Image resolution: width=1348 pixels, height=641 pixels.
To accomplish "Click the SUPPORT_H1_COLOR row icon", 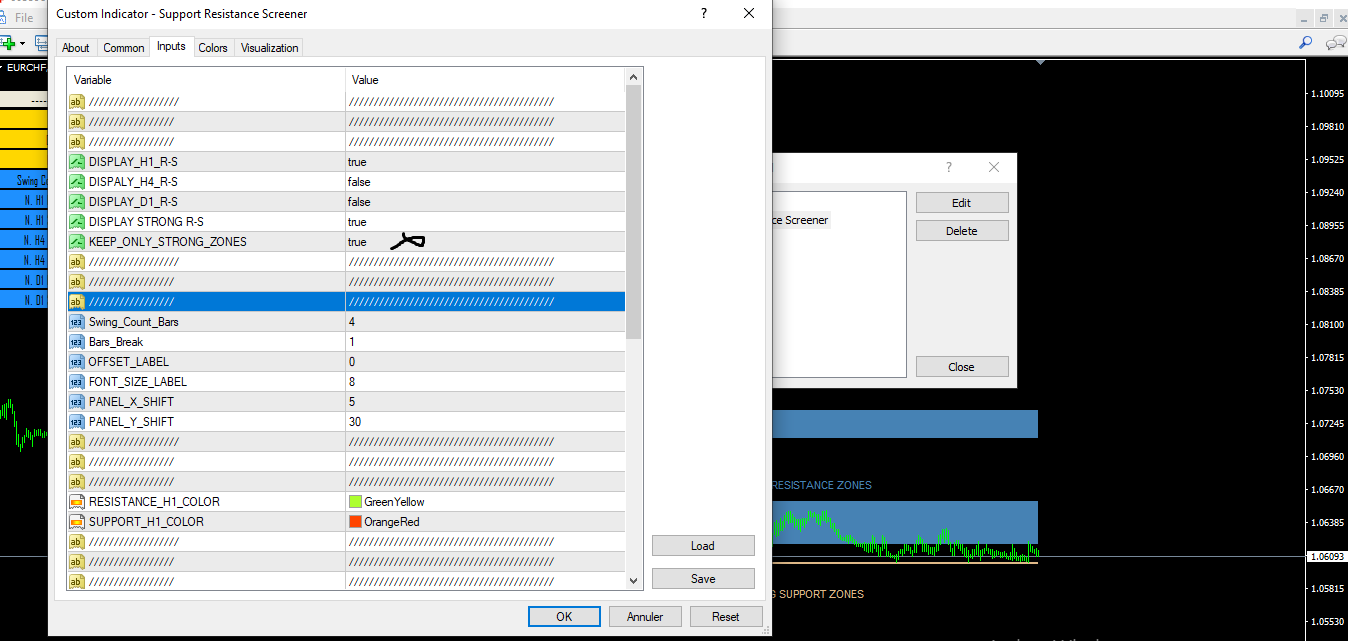I will coord(77,522).
